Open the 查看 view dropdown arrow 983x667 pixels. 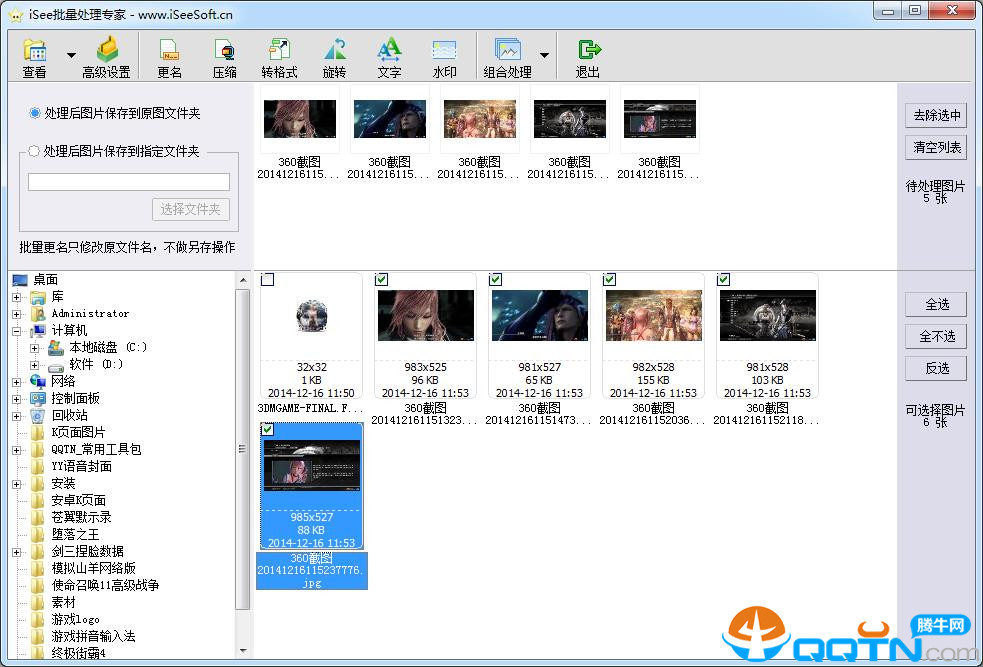pyautogui.click(x=71, y=56)
